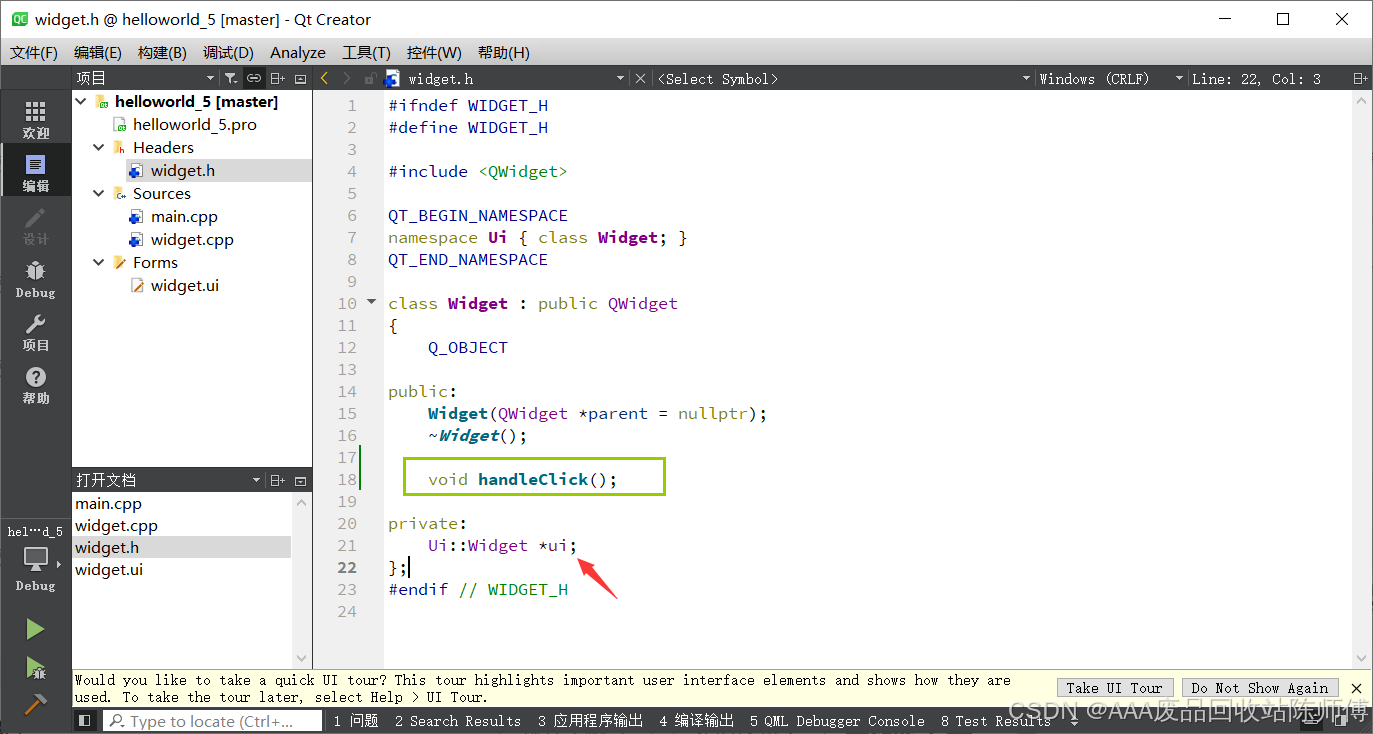Viewport: 1373px width, 734px height.
Task: Toggle synchronize with editor link icon
Action: tap(254, 78)
